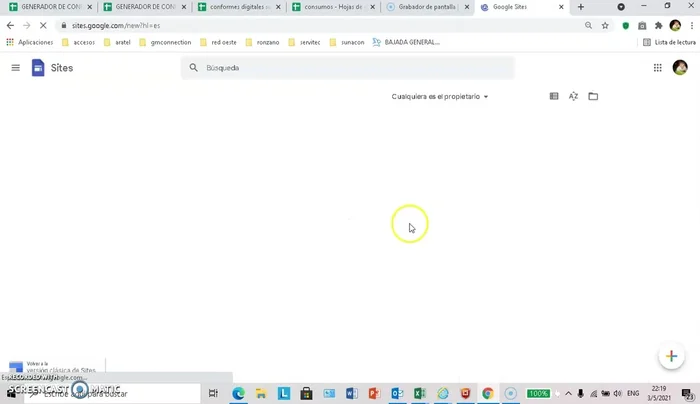The width and height of the screenshot is (700, 404).
Task: Open PowerPoint from the taskbar
Action: pyautogui.click(x=375, y=393)
